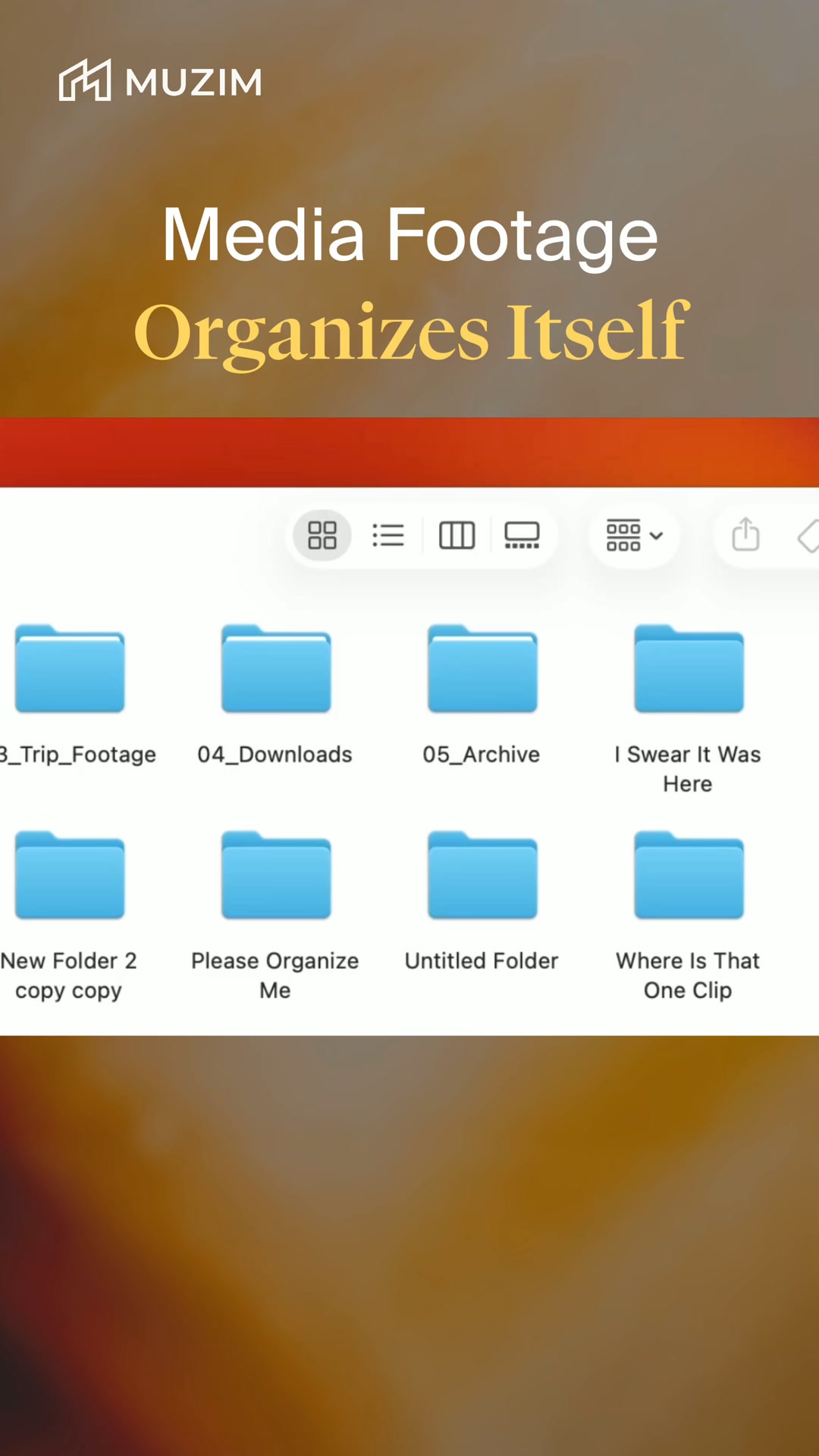819x1456 pixels.
Task: Click the Trip_Footage label text
Action: [78, 755]
